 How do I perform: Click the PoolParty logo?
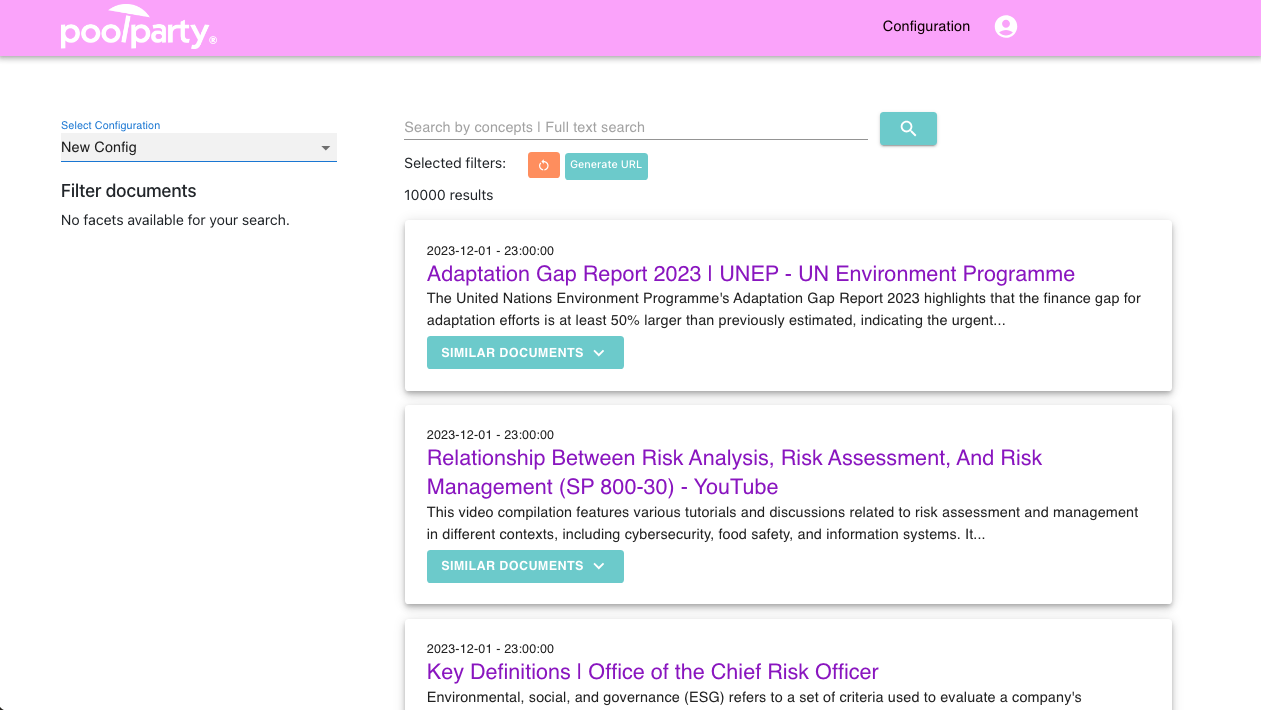pos(138,28)
